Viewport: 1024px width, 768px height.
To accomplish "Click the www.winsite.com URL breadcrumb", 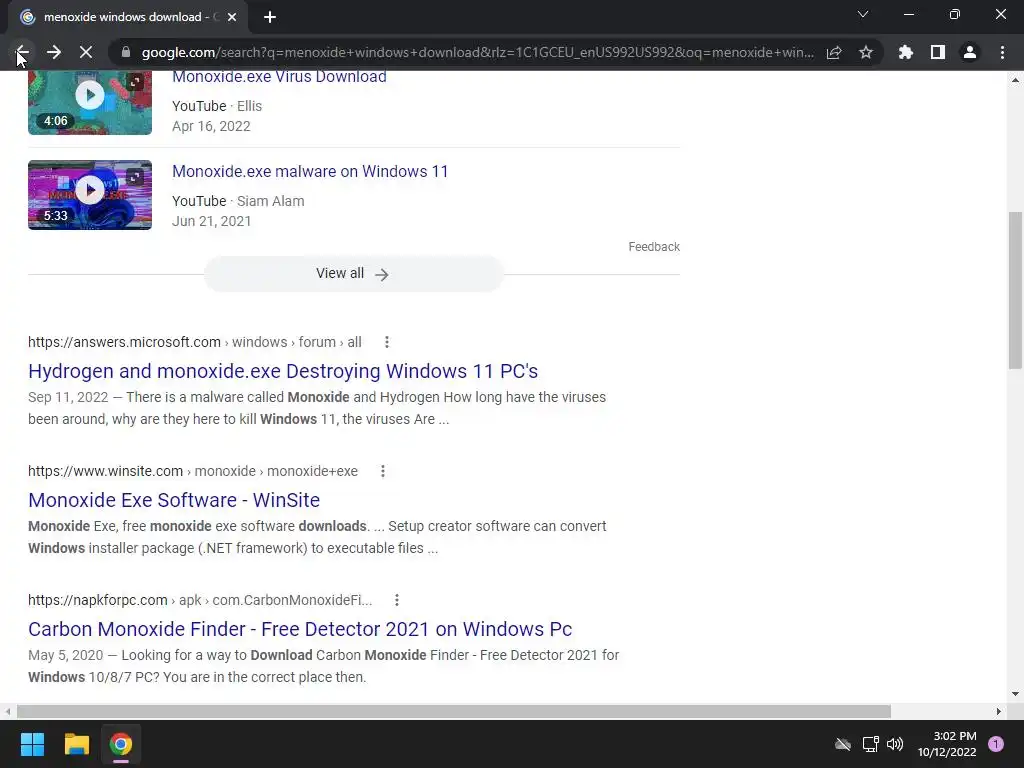I will point(193,471).
